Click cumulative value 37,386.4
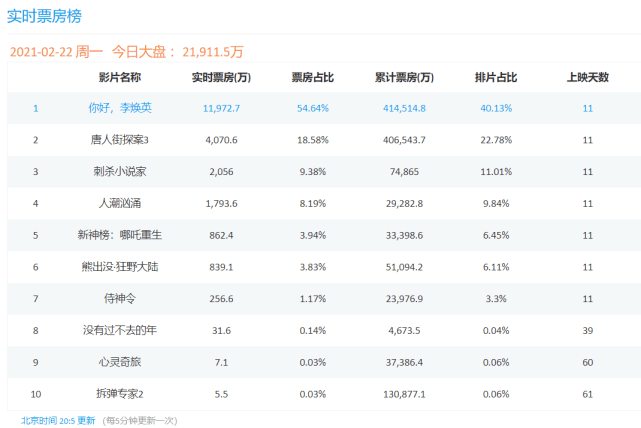 (x=404, y=363)
